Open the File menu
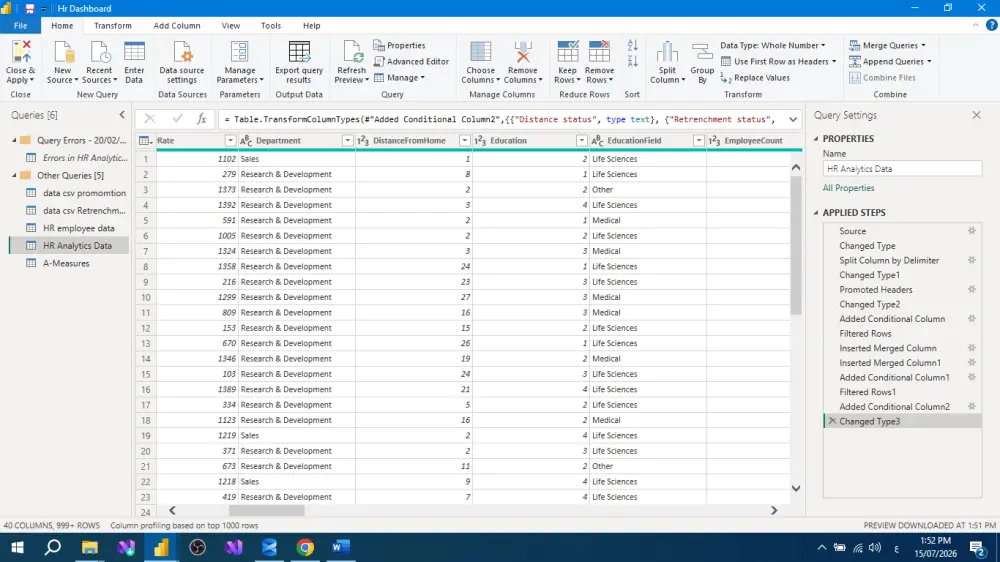The width and height of the screenshot is (1000, 562). (x=20, y=26)
